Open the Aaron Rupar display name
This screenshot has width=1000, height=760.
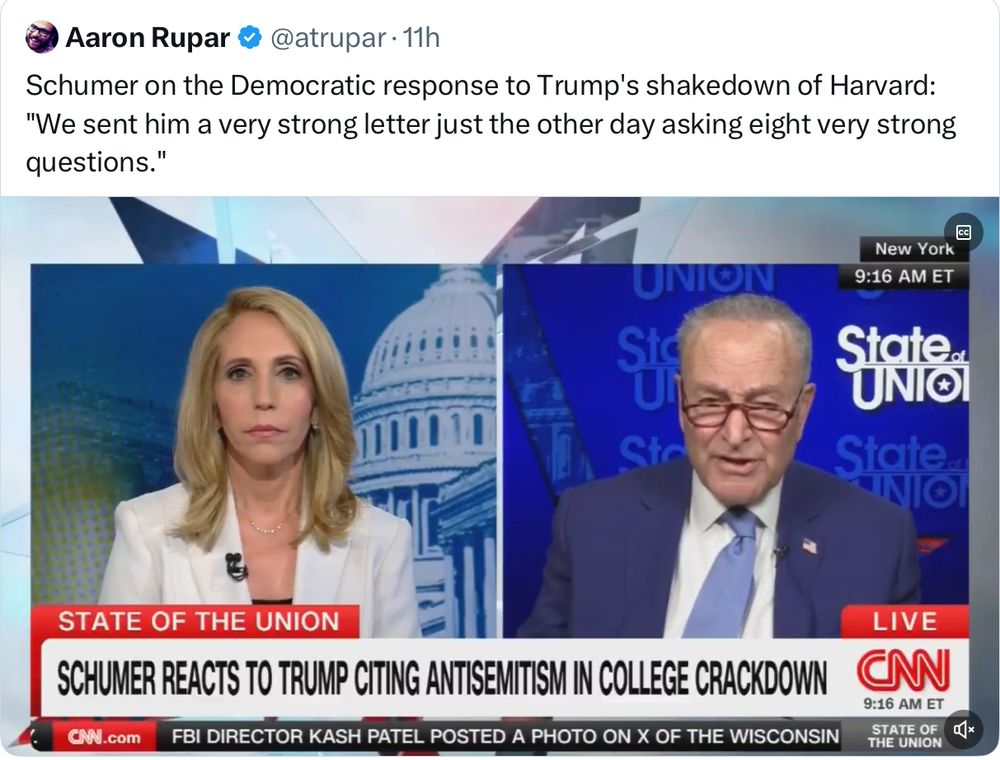(x=147, y=38)
